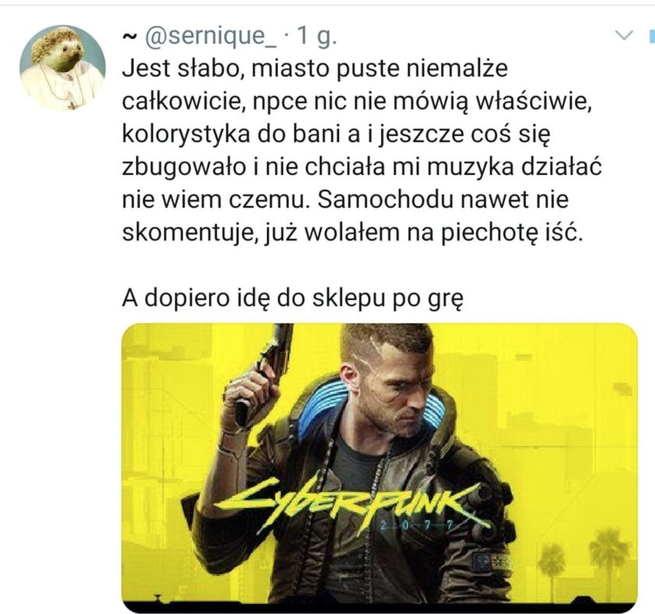655x614 pixels.
Task: Click the tweet line ending "piechotę iść."
Action: pyautogui.click(x=352, y=233)
